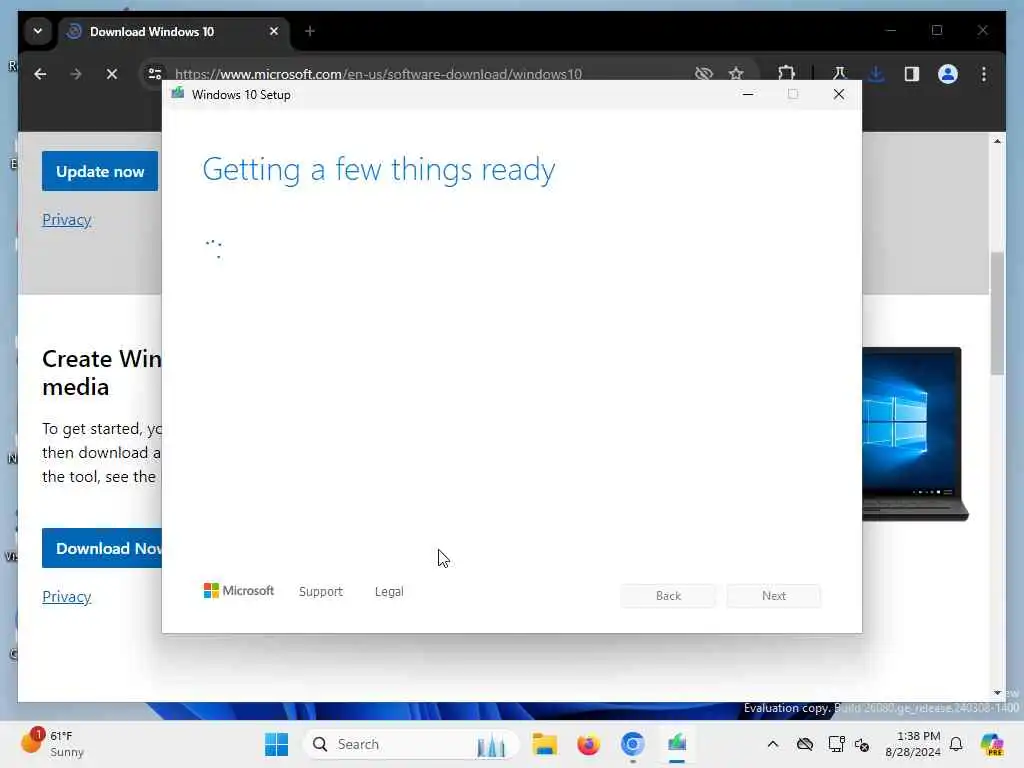Open the Legal link in Setup
The height and width of the screenshot is (768, 1024).
point(389,591)
